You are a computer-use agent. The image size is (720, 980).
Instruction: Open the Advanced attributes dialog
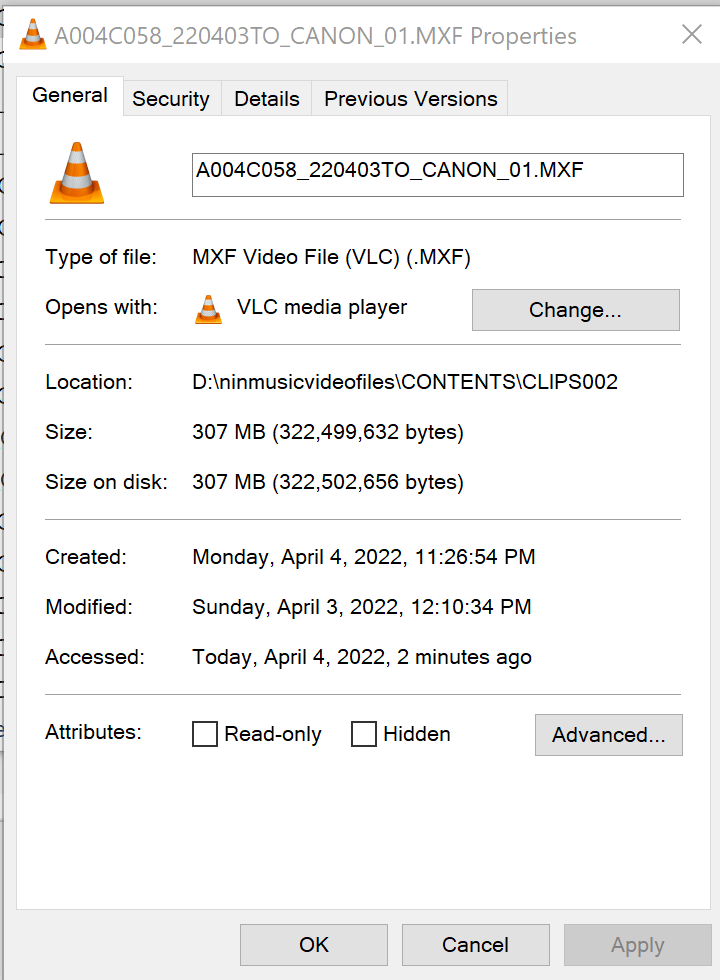pos(608,735)
